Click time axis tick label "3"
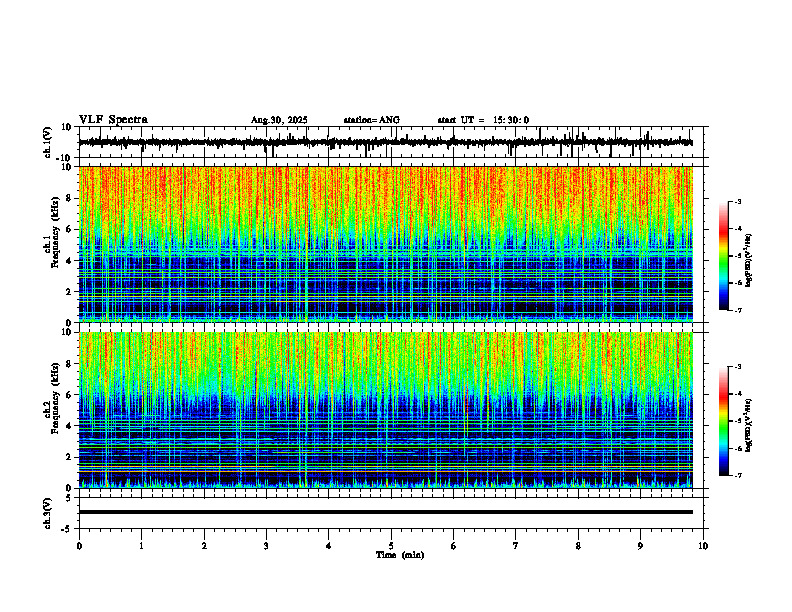Screen dimensions: 792x612 266,546
